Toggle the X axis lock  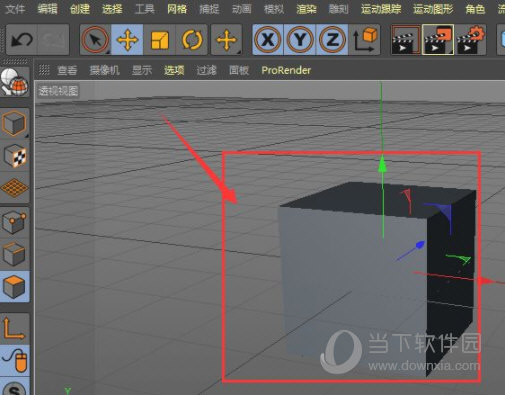click(x=268, y=40)
